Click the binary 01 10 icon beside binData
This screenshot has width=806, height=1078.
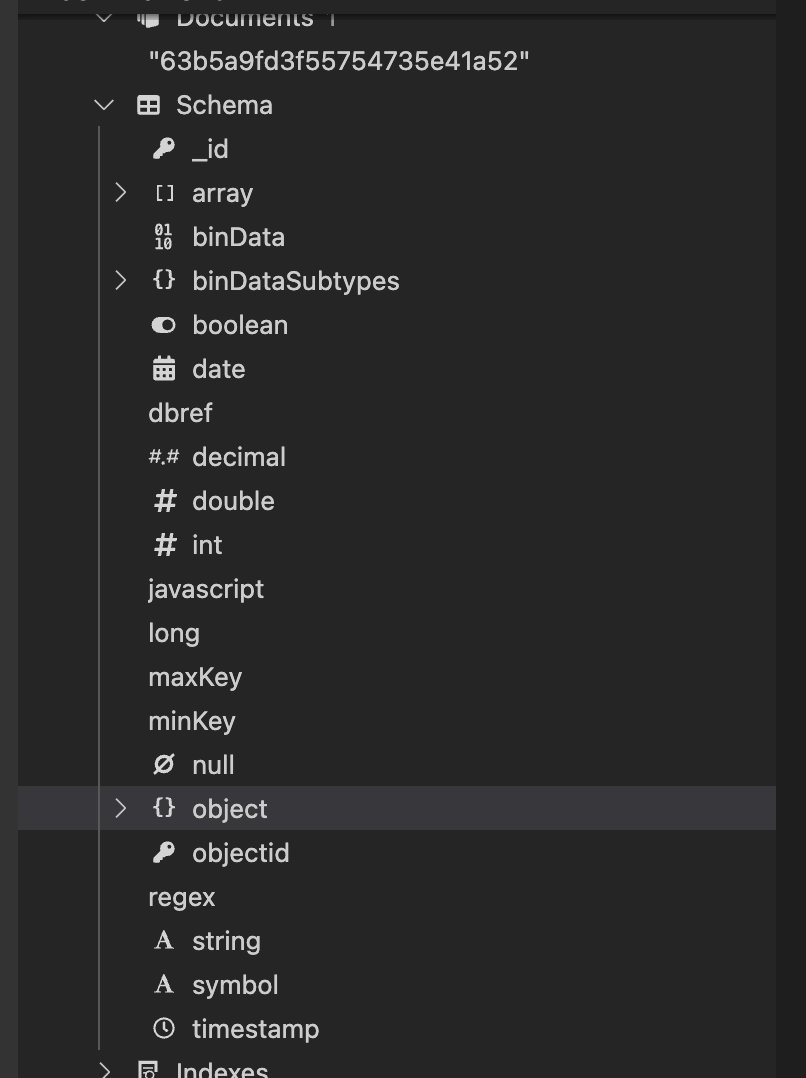pyautogui.click(x=163, y=237)
